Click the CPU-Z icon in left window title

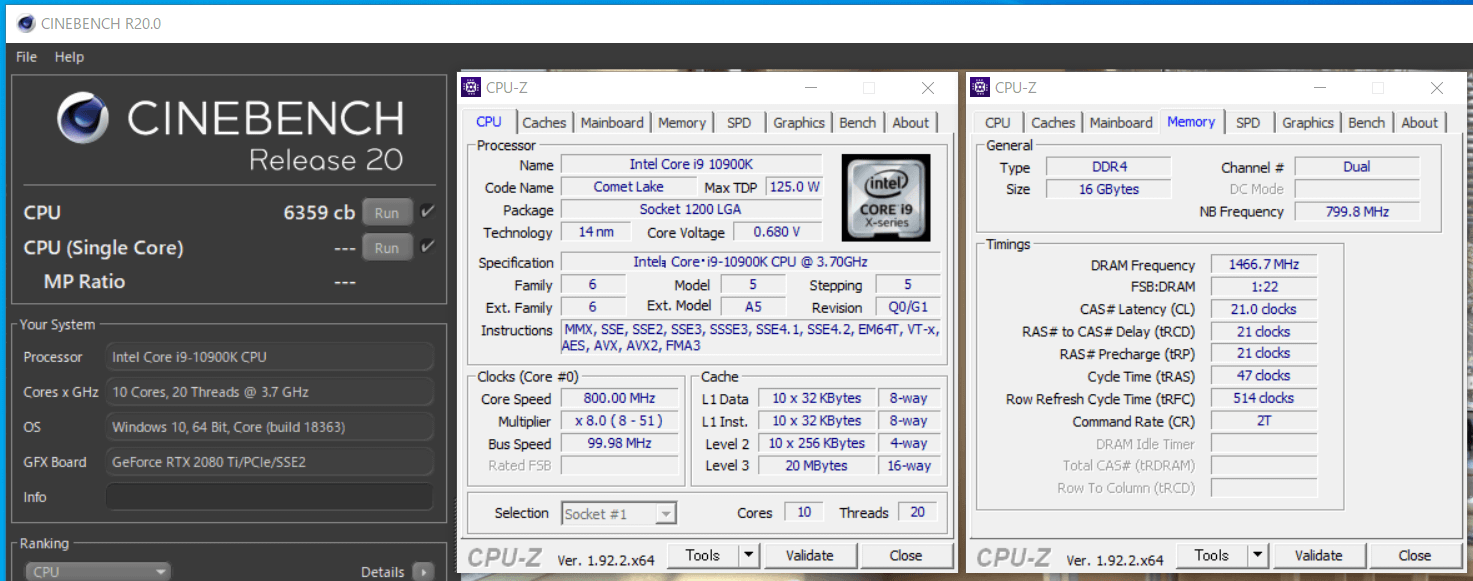click(x=471, y=88)
